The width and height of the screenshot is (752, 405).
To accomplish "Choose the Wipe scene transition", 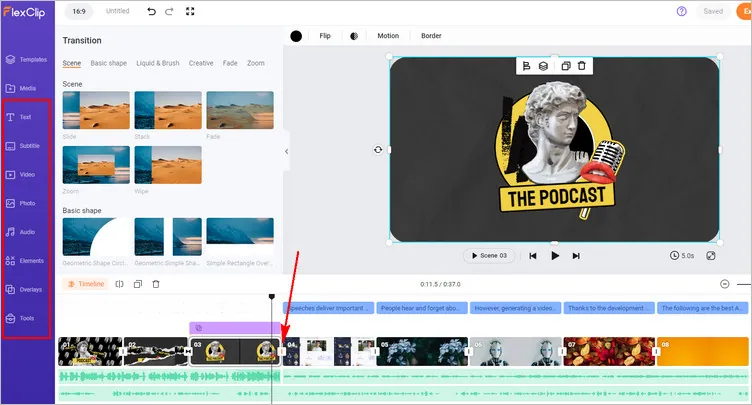I will tap(168, 165).
